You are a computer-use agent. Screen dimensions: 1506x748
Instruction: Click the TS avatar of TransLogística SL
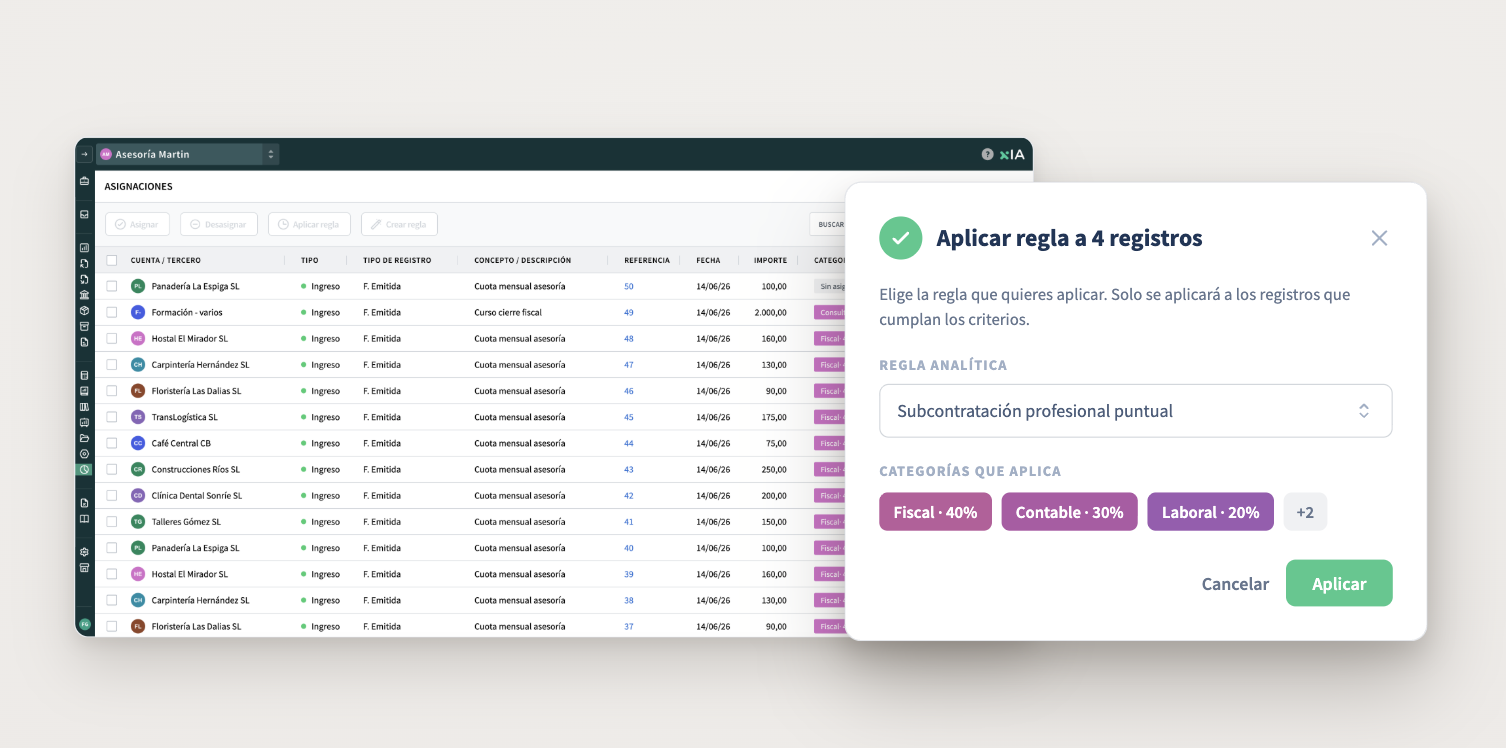tap(138, 417)
